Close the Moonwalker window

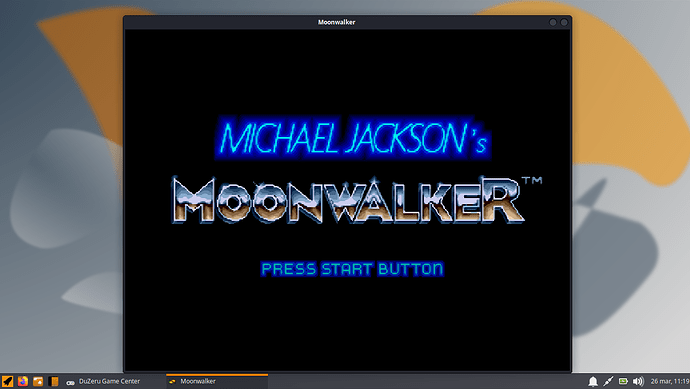pos(564,22)
